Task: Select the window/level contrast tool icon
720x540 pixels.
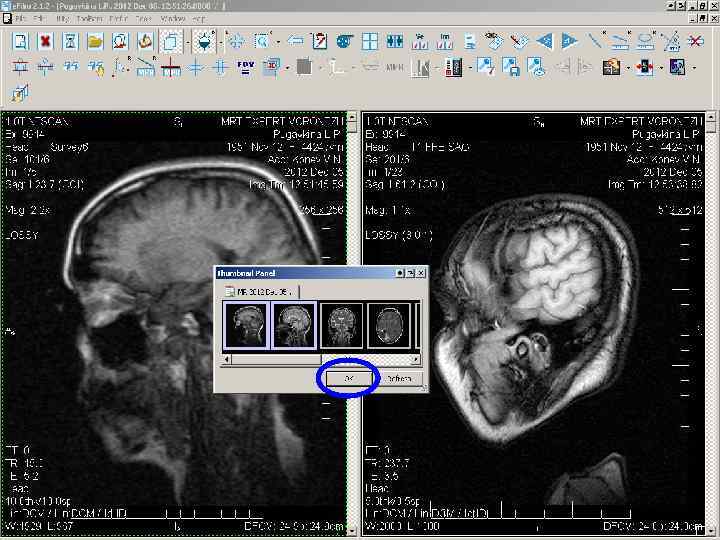Action: [x=204, y=42]
